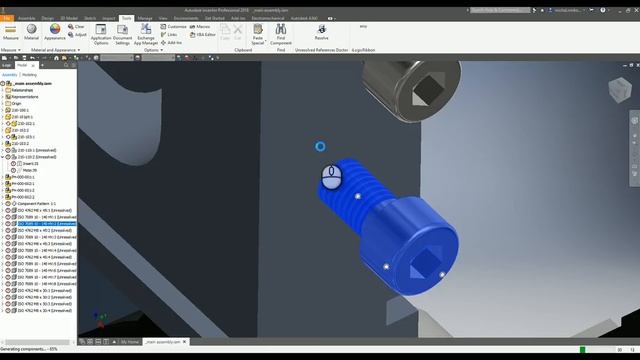Select the Measure tool in the ribbon
640x360 pixels.
pos(11,32)
